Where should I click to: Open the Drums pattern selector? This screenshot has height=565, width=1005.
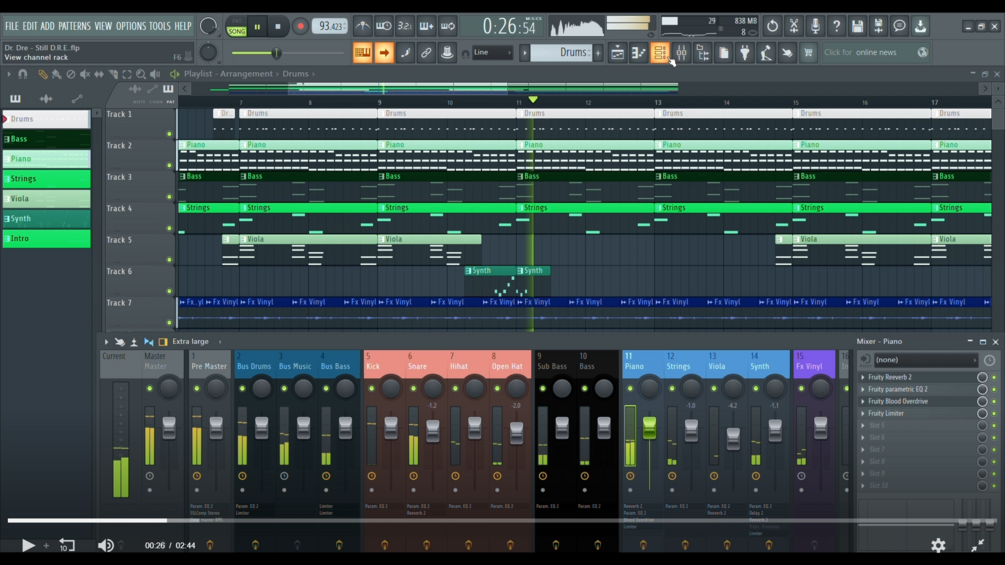point(561,53)
